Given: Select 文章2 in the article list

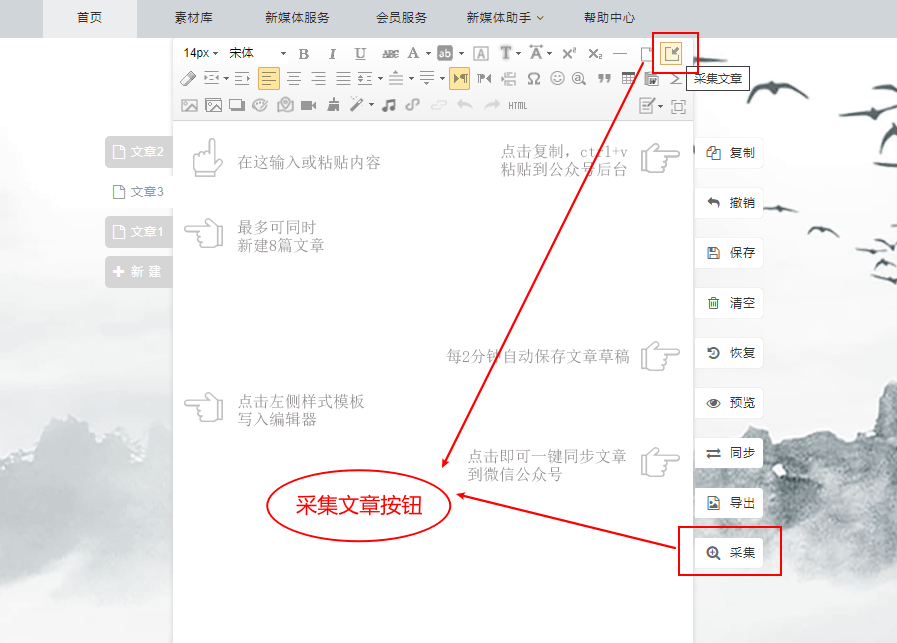Looking at the screenshot, I should (x=138, y=152).
